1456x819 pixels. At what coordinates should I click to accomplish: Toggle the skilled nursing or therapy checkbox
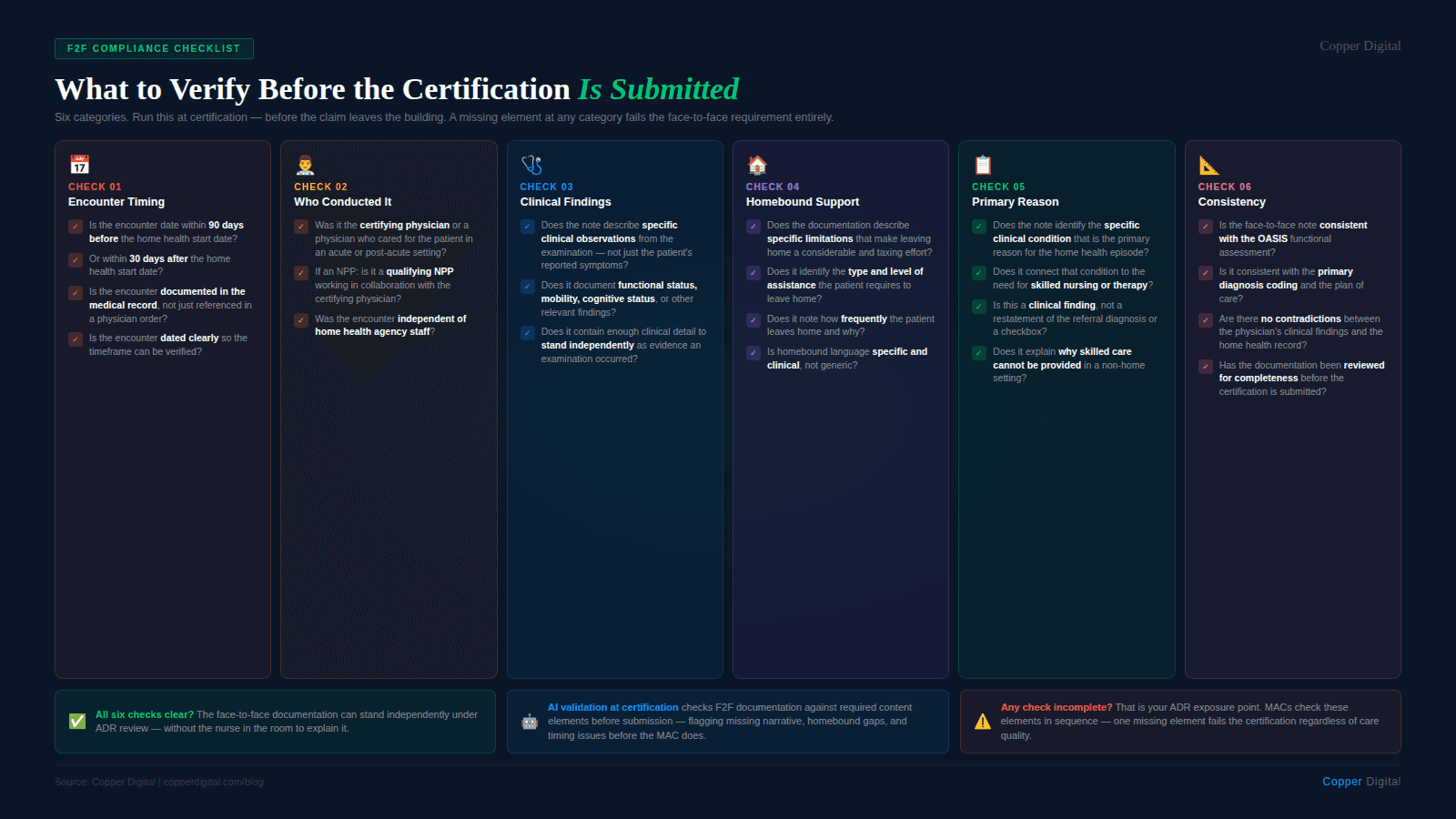[x=978, y=273]
